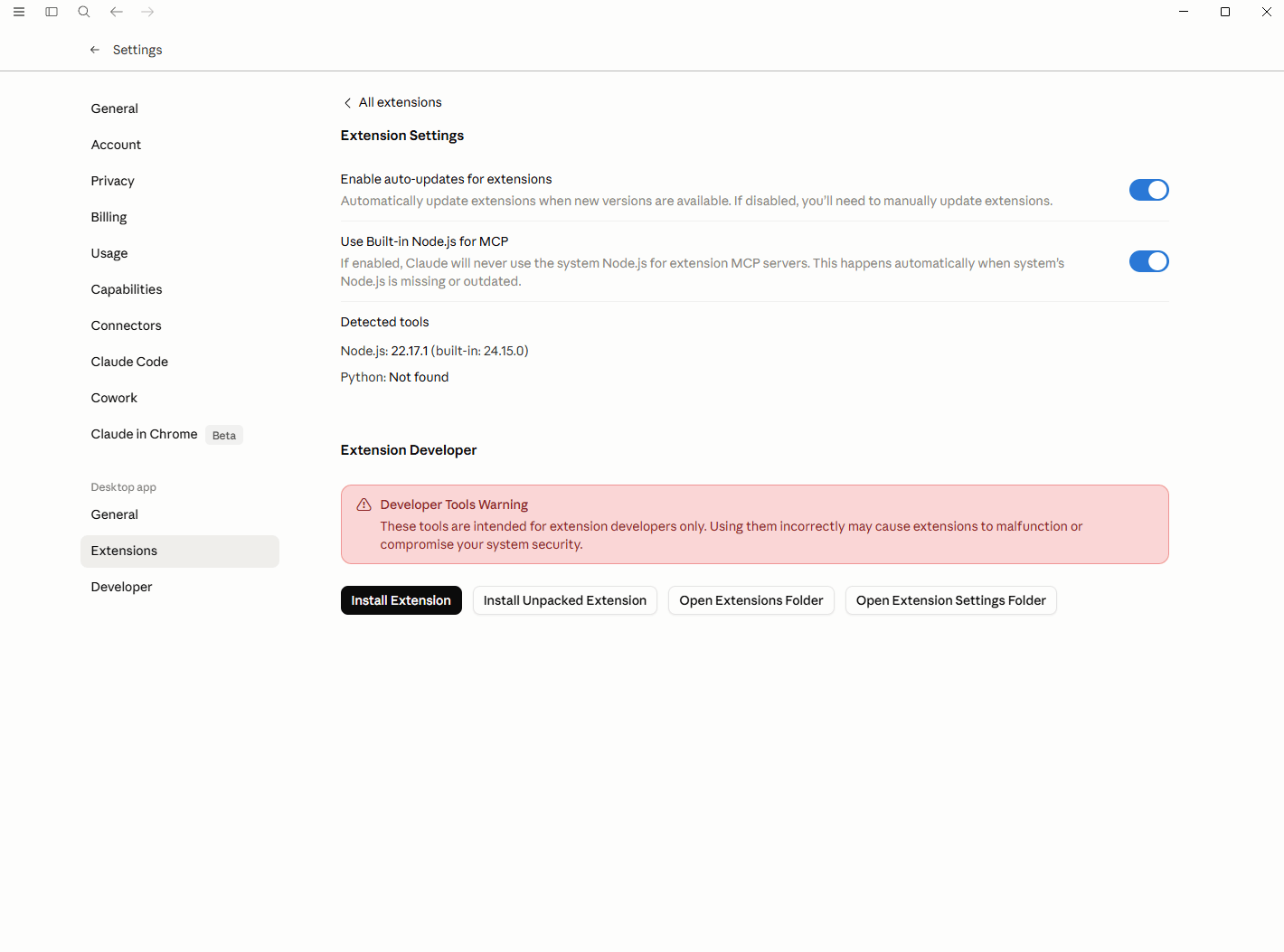This screenshot has height=952, width=1284.
Task: Click the back arrow beside Settings
Action: (x=95, y=50)
